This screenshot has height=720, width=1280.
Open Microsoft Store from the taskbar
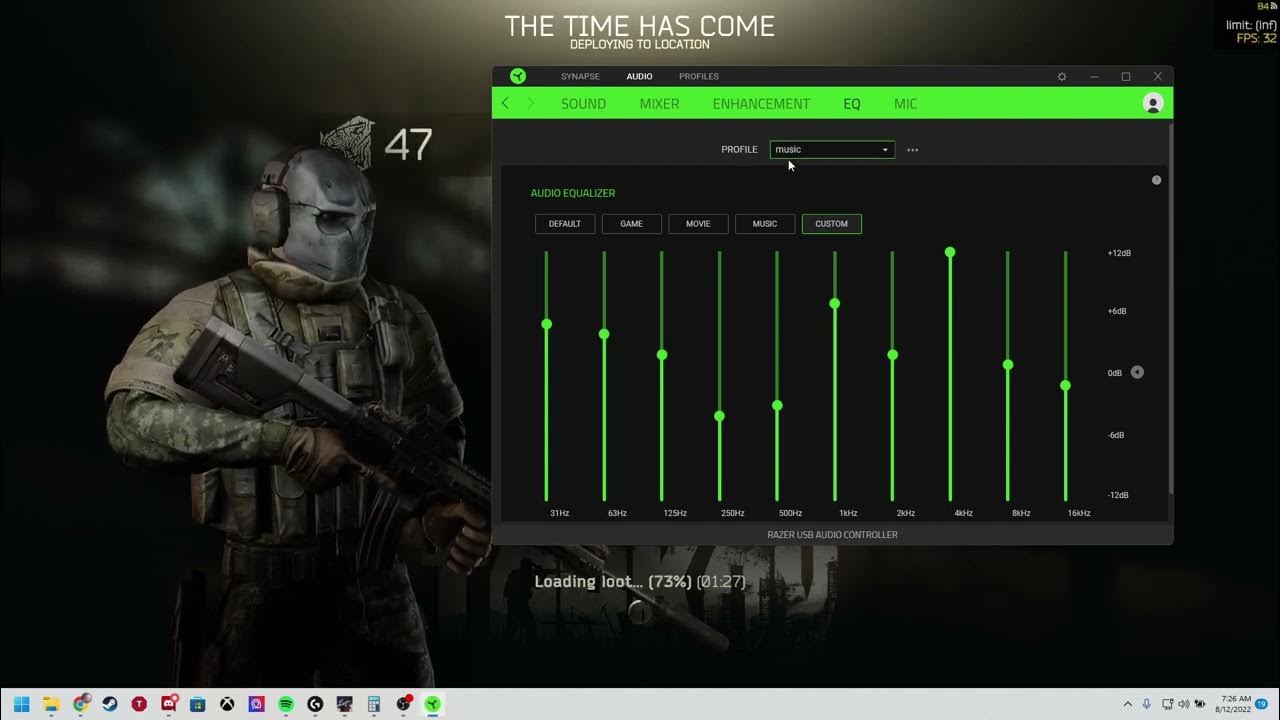pos(198,704)
